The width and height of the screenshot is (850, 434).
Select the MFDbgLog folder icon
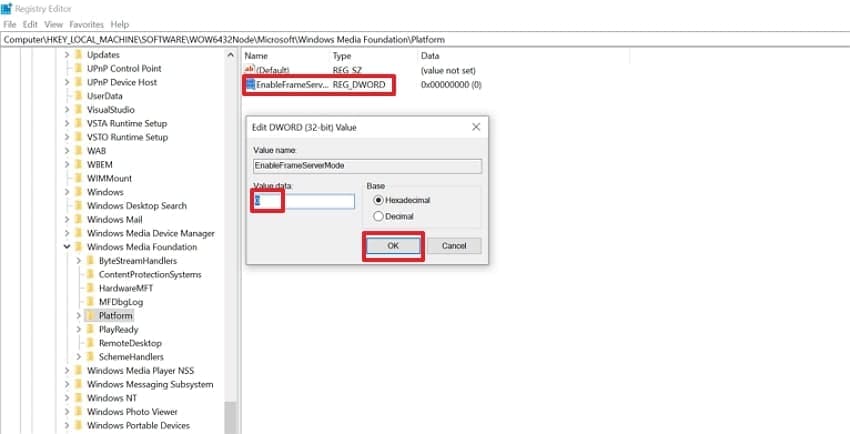90,302
